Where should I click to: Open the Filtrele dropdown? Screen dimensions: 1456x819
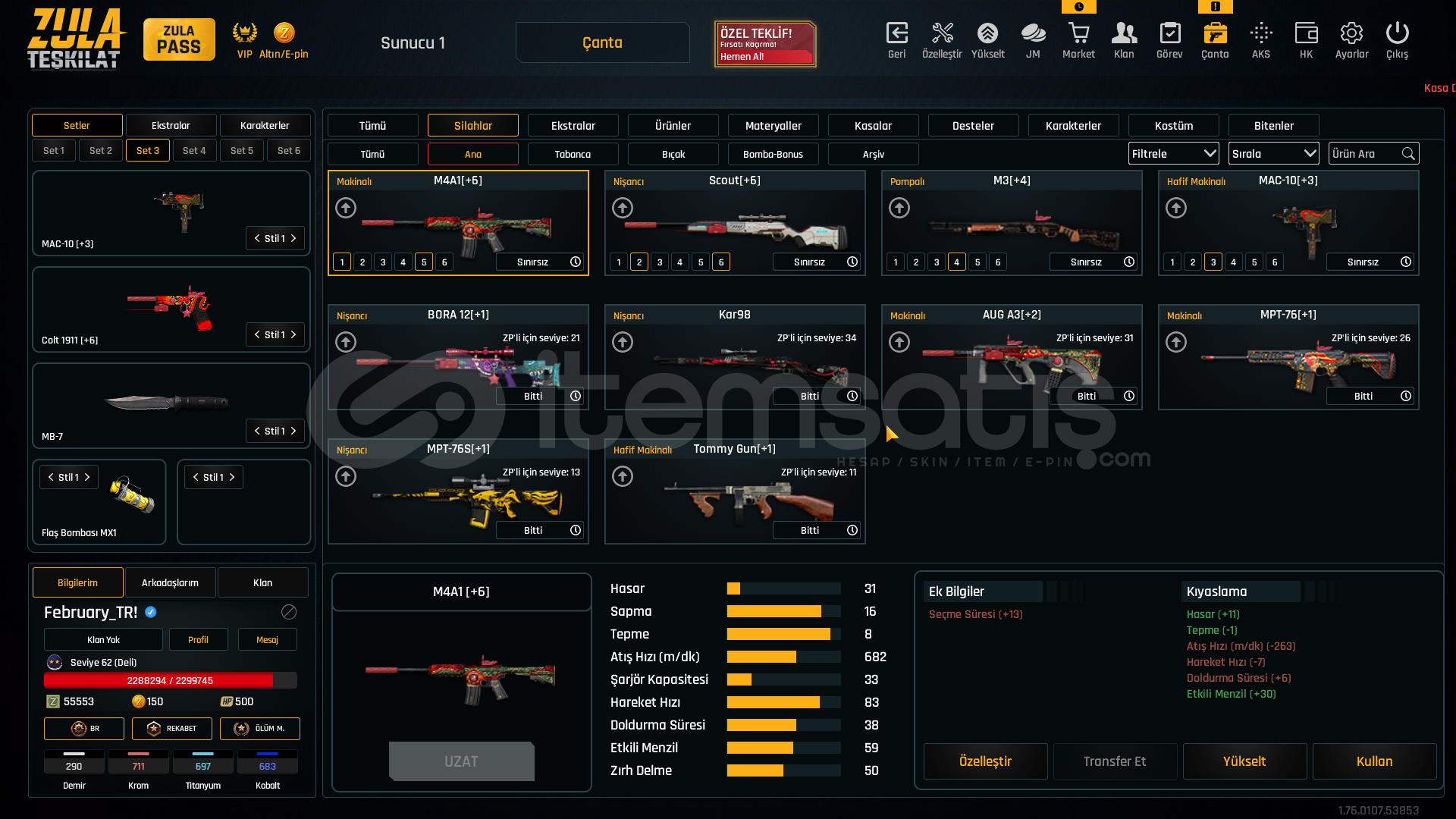[x=1173, y=154]
